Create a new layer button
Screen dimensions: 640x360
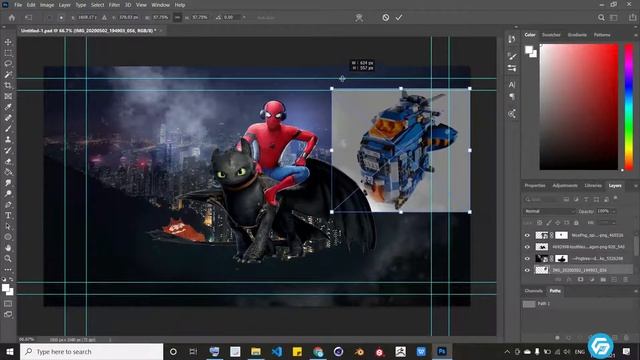614,280
